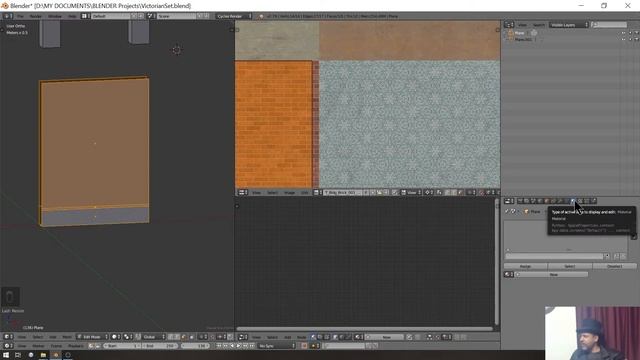The image size is (640, 360).
Task: Open pivot point selector in 3D view header
Action: click(x=128, y=337)
